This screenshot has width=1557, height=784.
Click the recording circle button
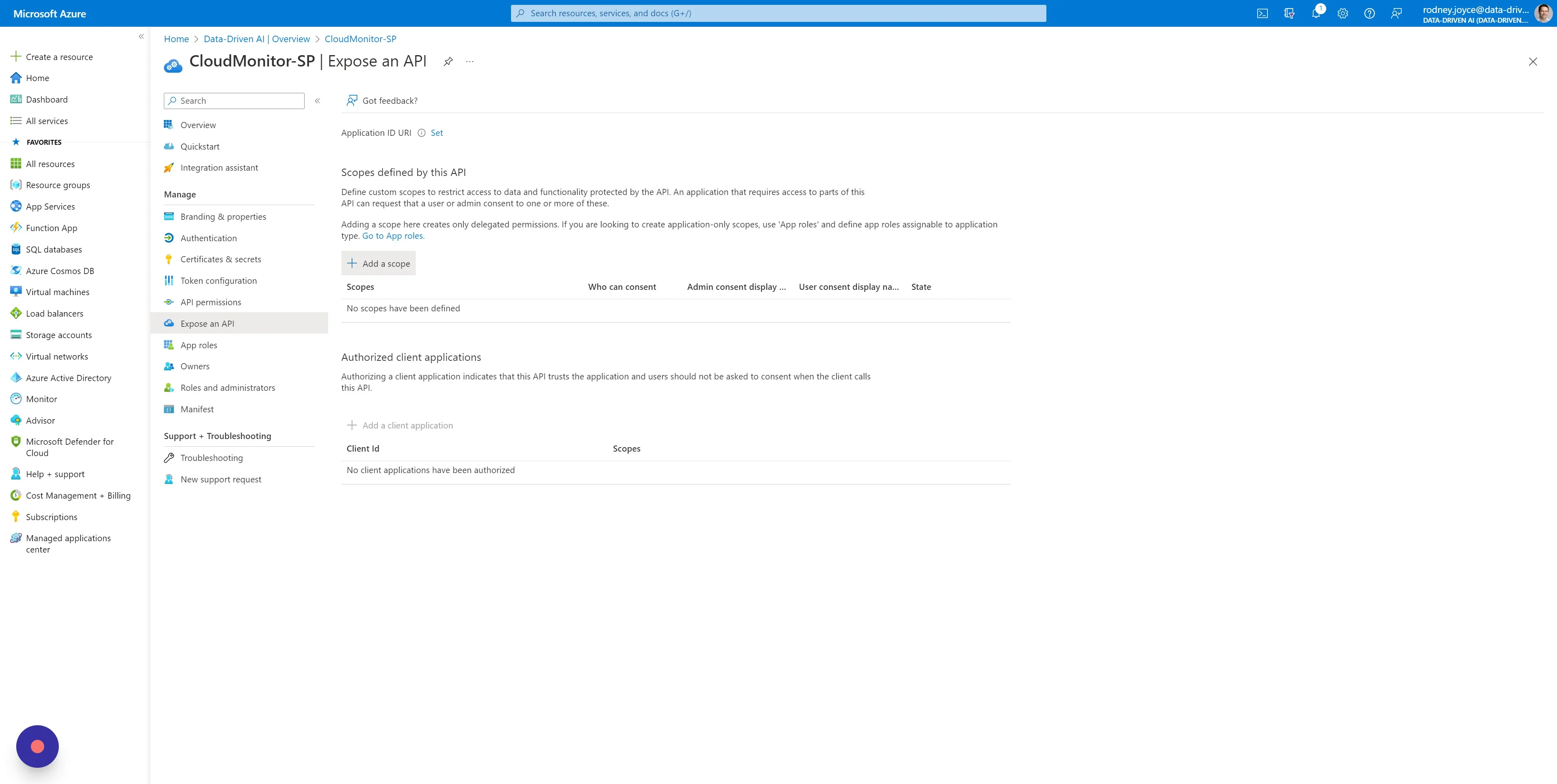coord(37,747)
